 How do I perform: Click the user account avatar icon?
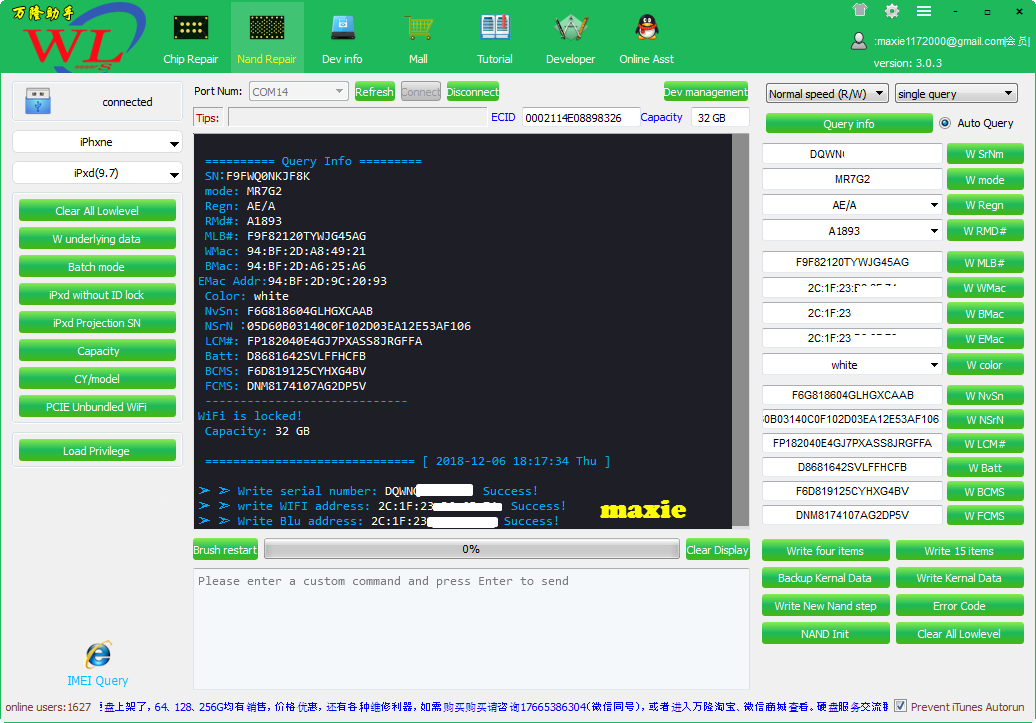(x=858, y=41)
